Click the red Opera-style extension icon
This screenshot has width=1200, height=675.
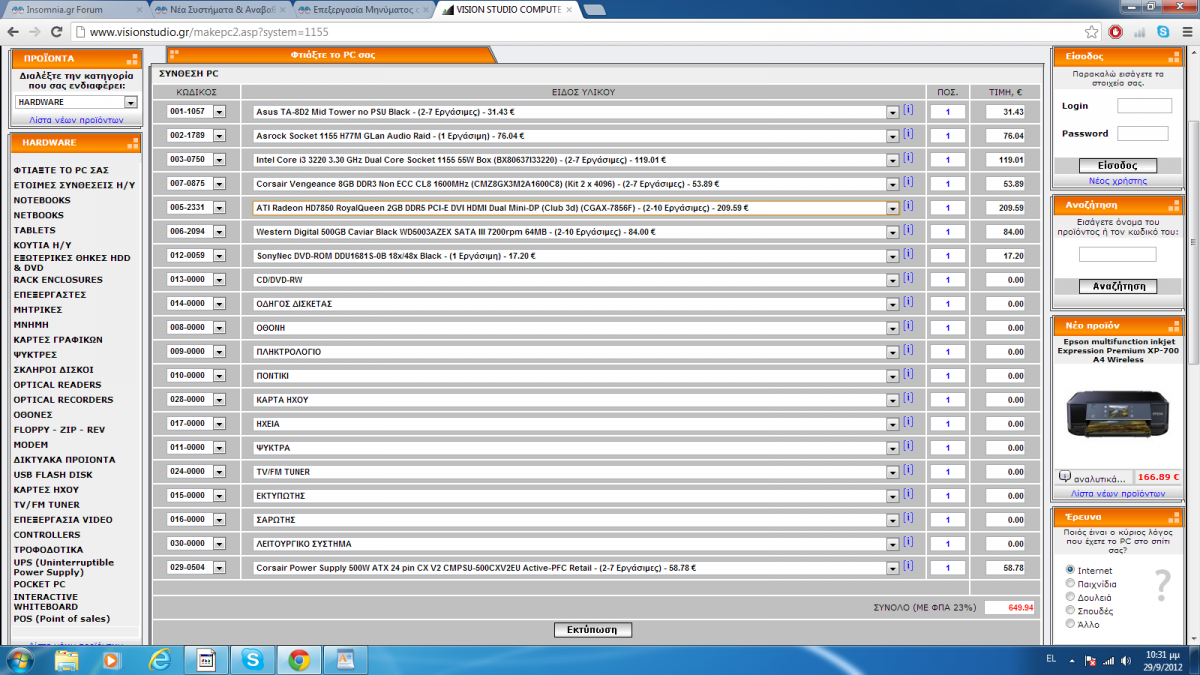pyautogui.click(x=1115, y=32)
